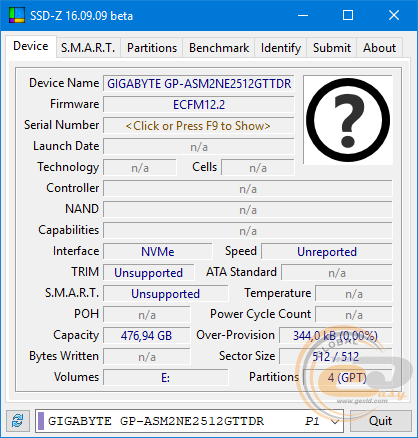Click the S.M.A.R.T. field value Unsupported
418x438 pixels.
click(x=166, y=294)
